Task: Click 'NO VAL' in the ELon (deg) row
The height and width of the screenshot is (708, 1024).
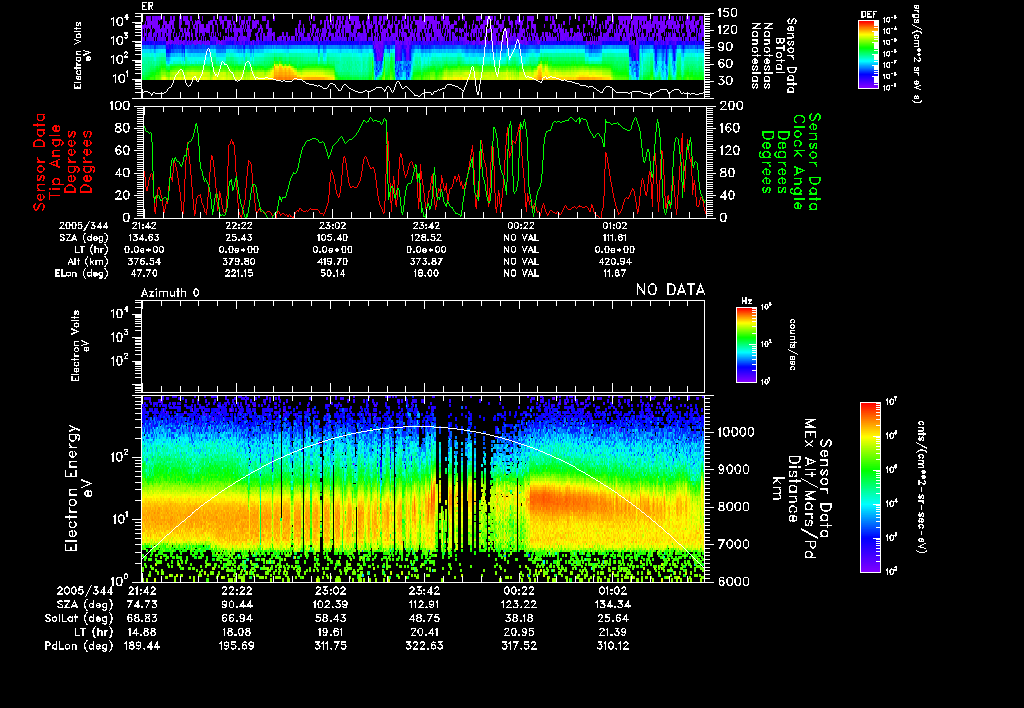Action: 520,273
